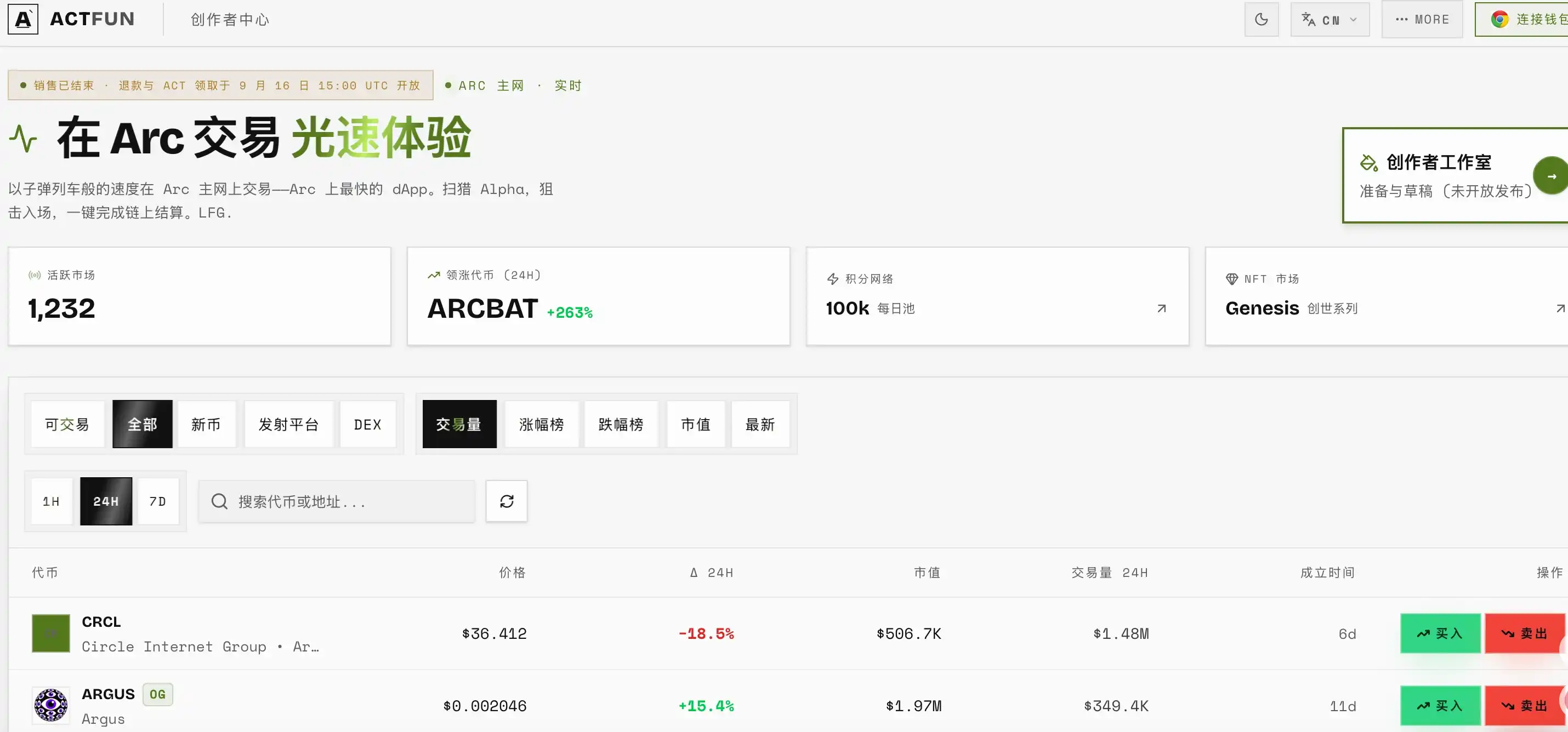Sort by 最新
1568x732 pixels.
pyautogui.click(x=760, y=424)
